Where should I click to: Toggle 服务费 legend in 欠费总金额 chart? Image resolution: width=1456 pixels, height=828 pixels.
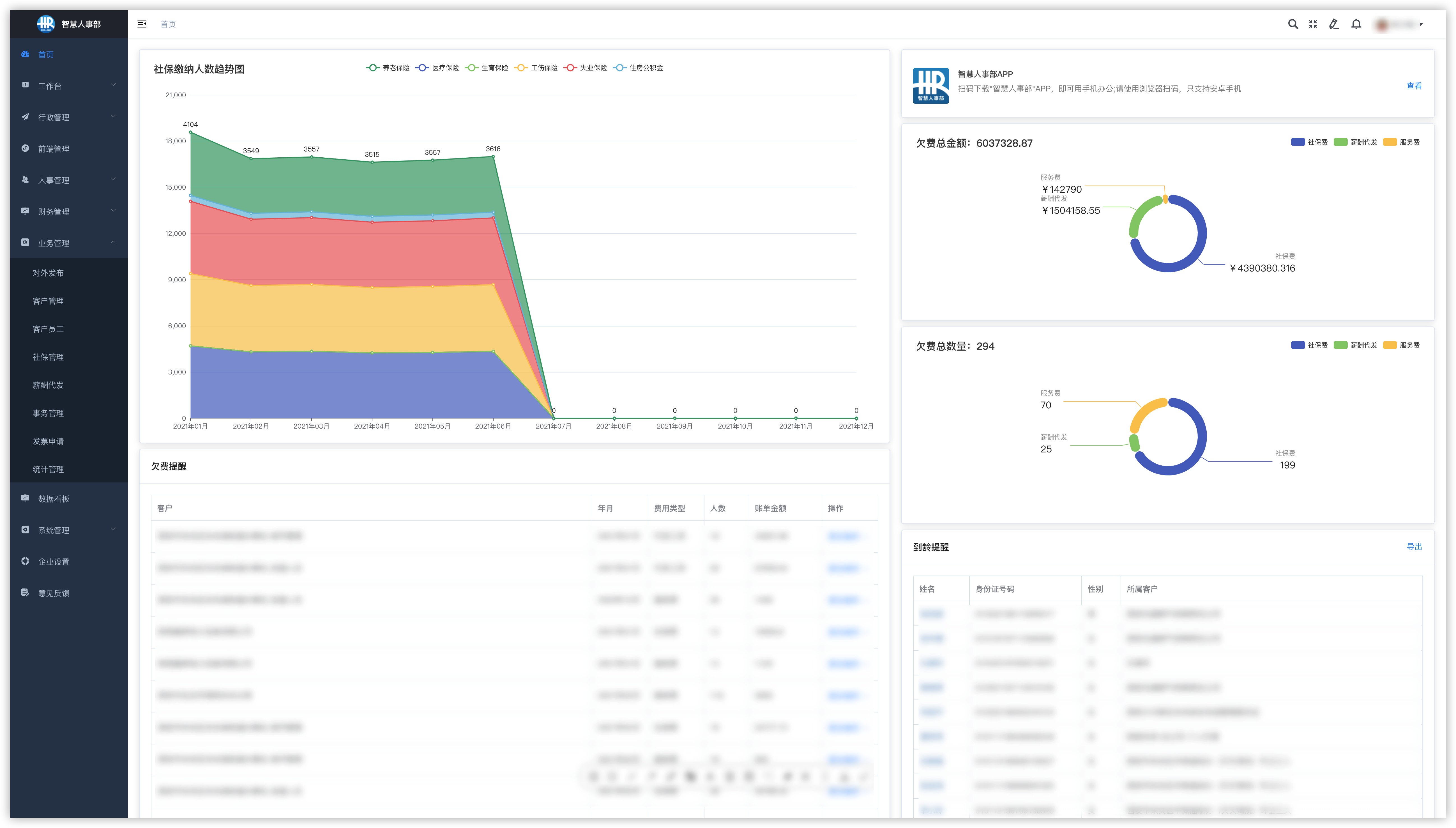[1401, 142]
